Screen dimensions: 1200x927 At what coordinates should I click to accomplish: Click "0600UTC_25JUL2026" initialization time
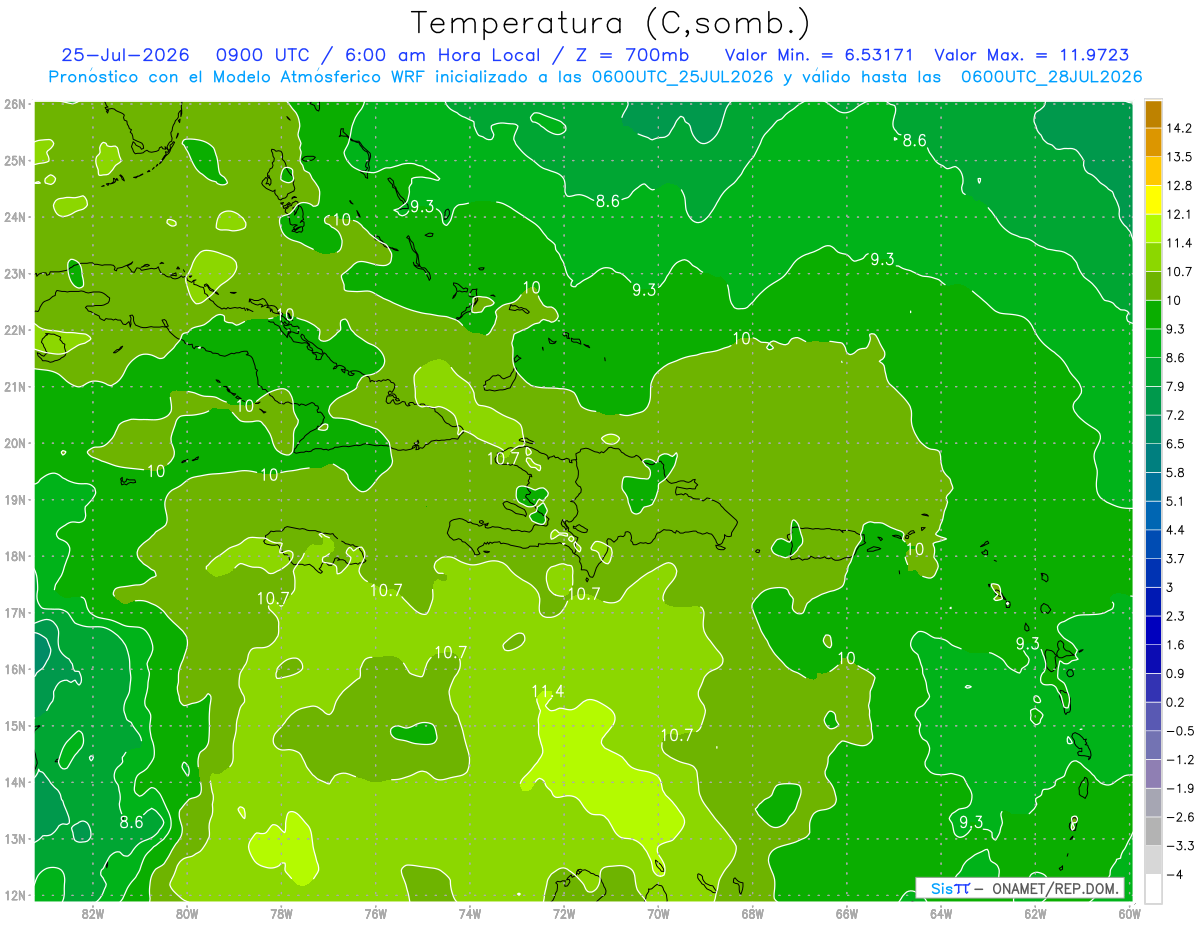pos(681,77)
